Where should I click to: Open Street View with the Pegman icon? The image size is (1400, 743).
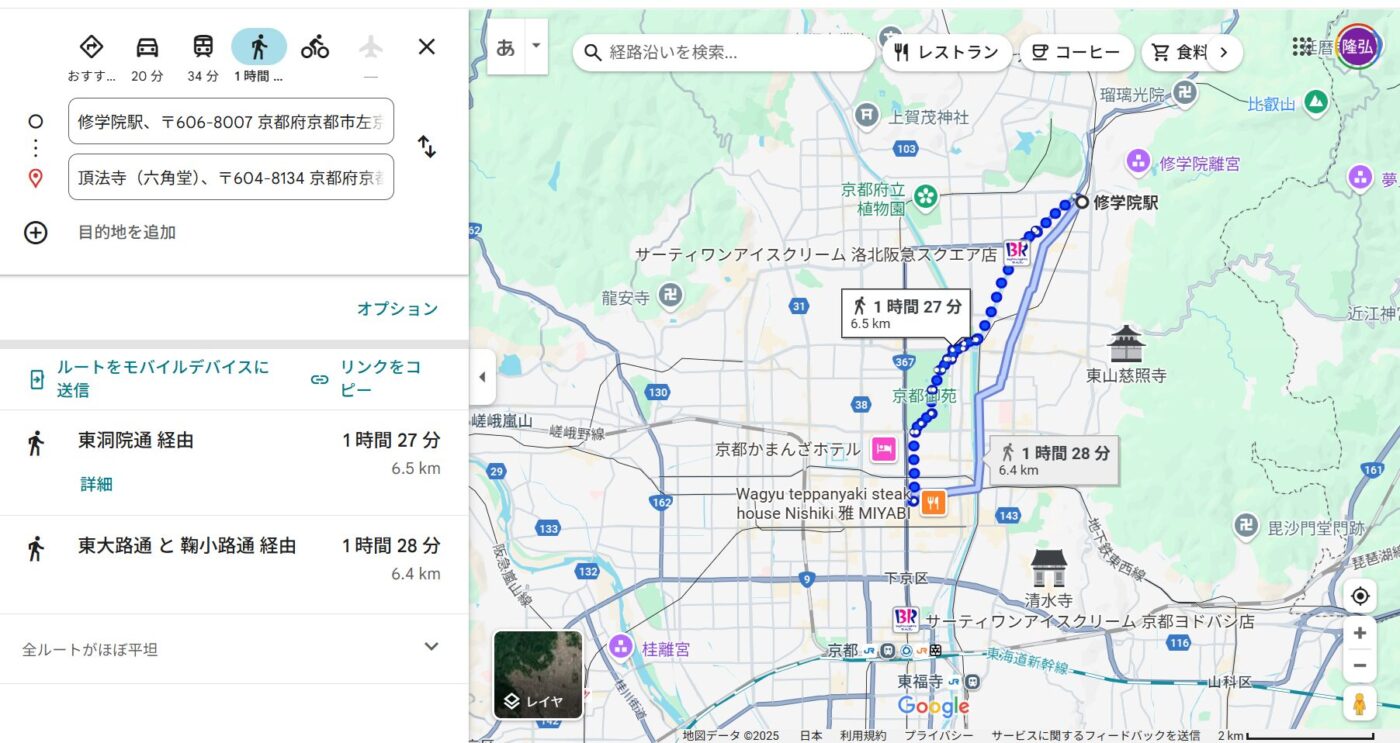coord(1359,703)
